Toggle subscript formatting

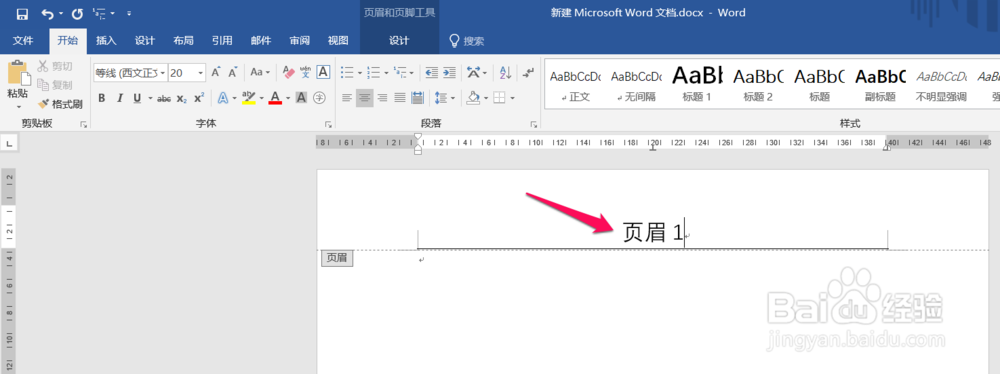click(182, 98)
